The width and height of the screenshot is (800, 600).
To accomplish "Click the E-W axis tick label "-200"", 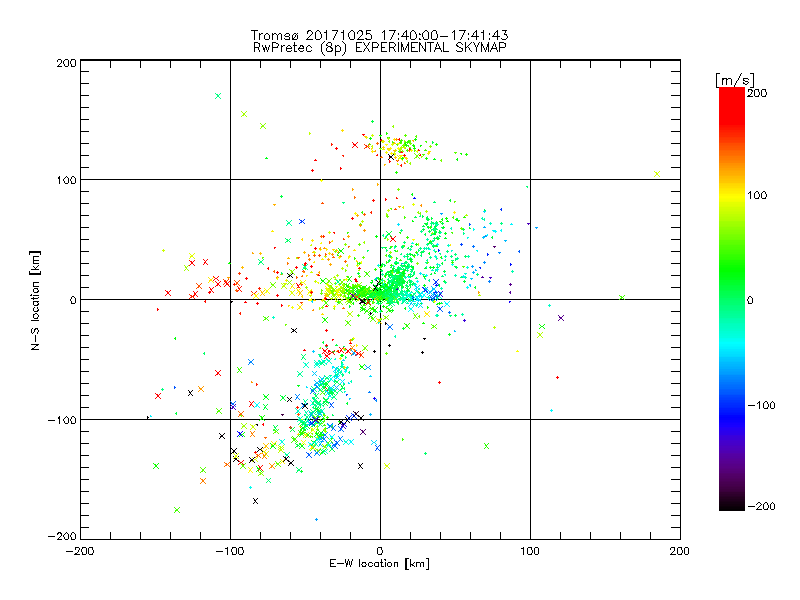I will [80, 551].
